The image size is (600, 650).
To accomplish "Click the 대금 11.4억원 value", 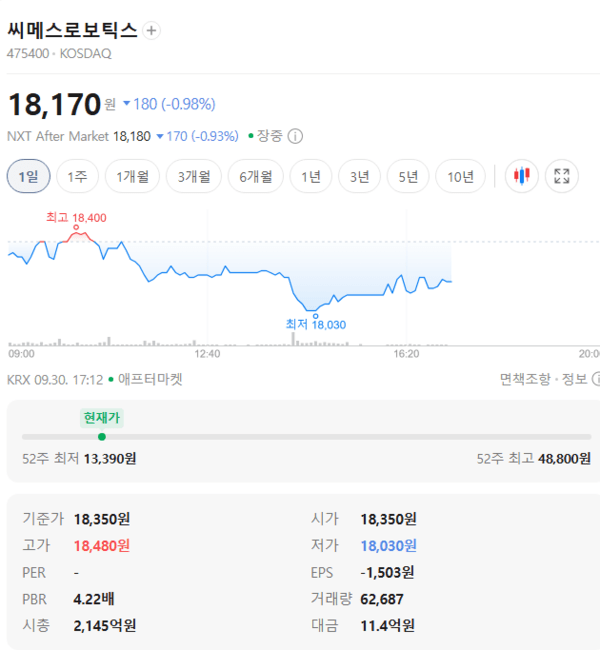I will pos(387,626).
